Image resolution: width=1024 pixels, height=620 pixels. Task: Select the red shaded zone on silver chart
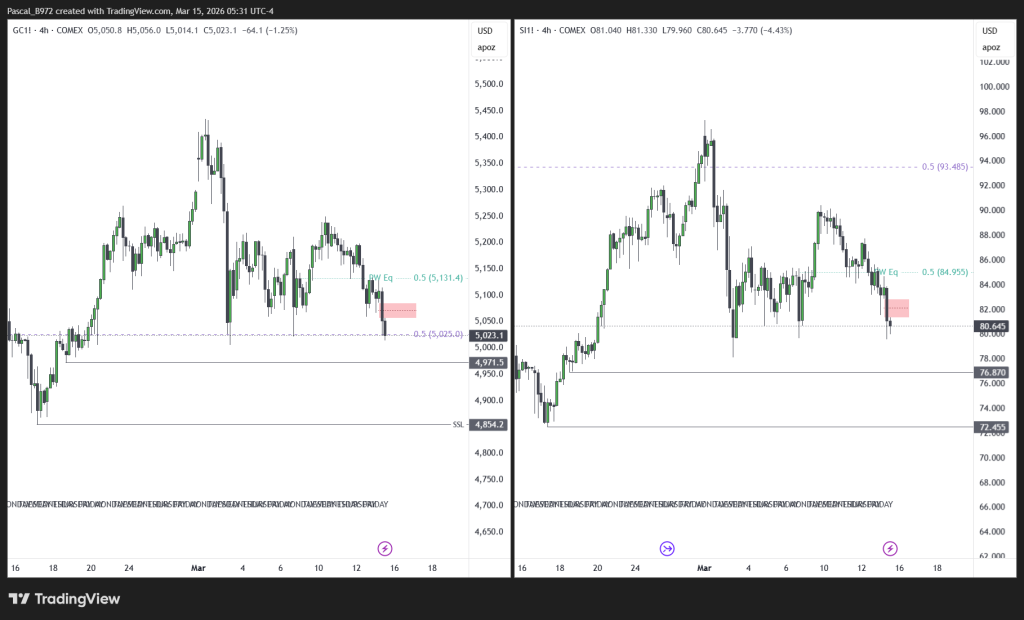[x=898, y=308]
